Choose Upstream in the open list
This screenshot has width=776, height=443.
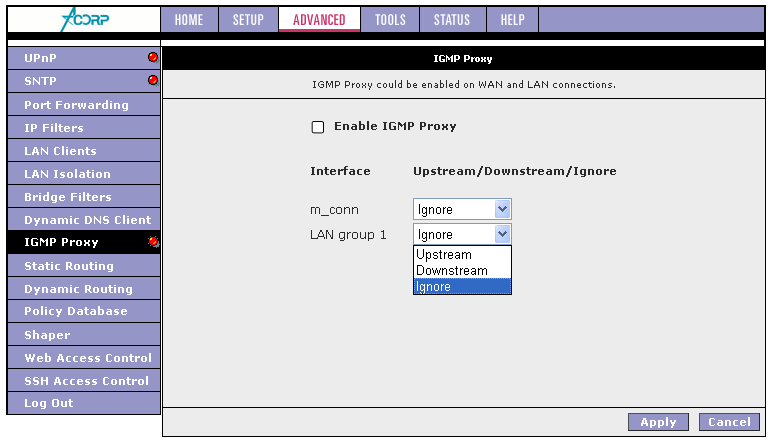(462, 254)
